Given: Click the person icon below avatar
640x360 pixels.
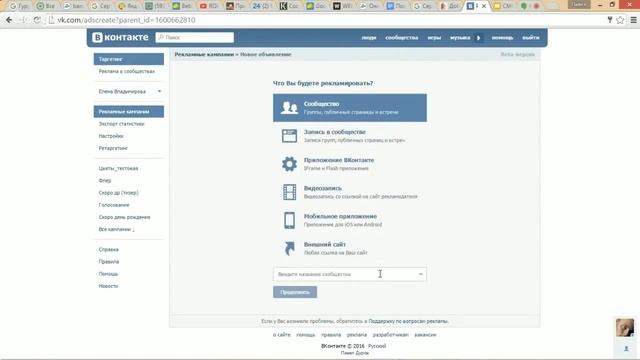Looking at the screenshot, I should point(626,349).
